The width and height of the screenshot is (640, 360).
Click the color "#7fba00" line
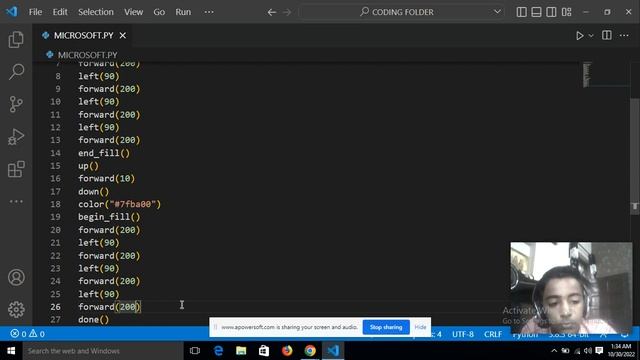pyautogui.click(x=120, y=204)
